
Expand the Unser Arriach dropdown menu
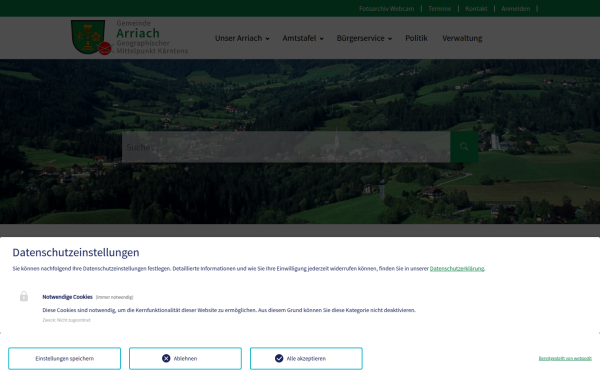[x=242, y=38]
